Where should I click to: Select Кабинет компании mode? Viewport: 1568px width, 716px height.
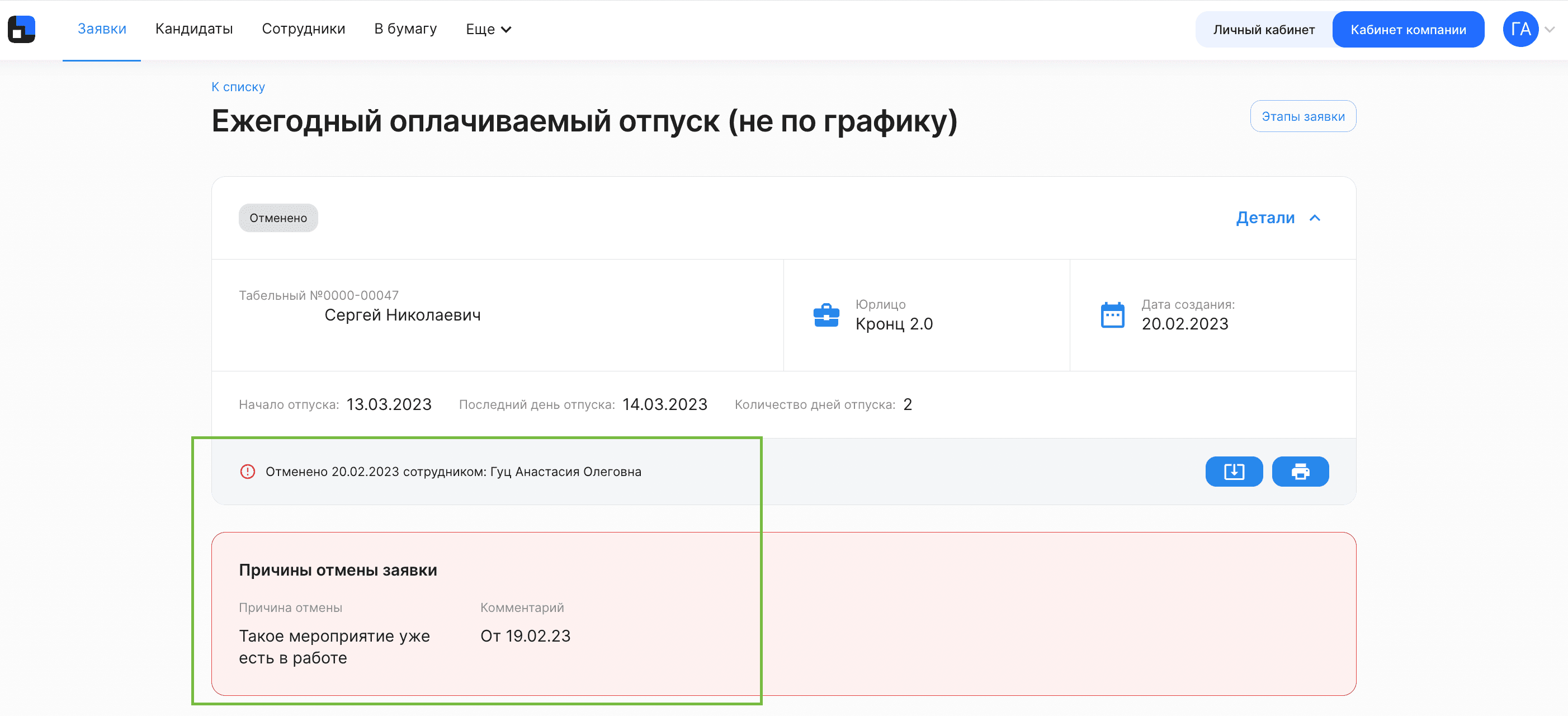tap(1408, 29)
